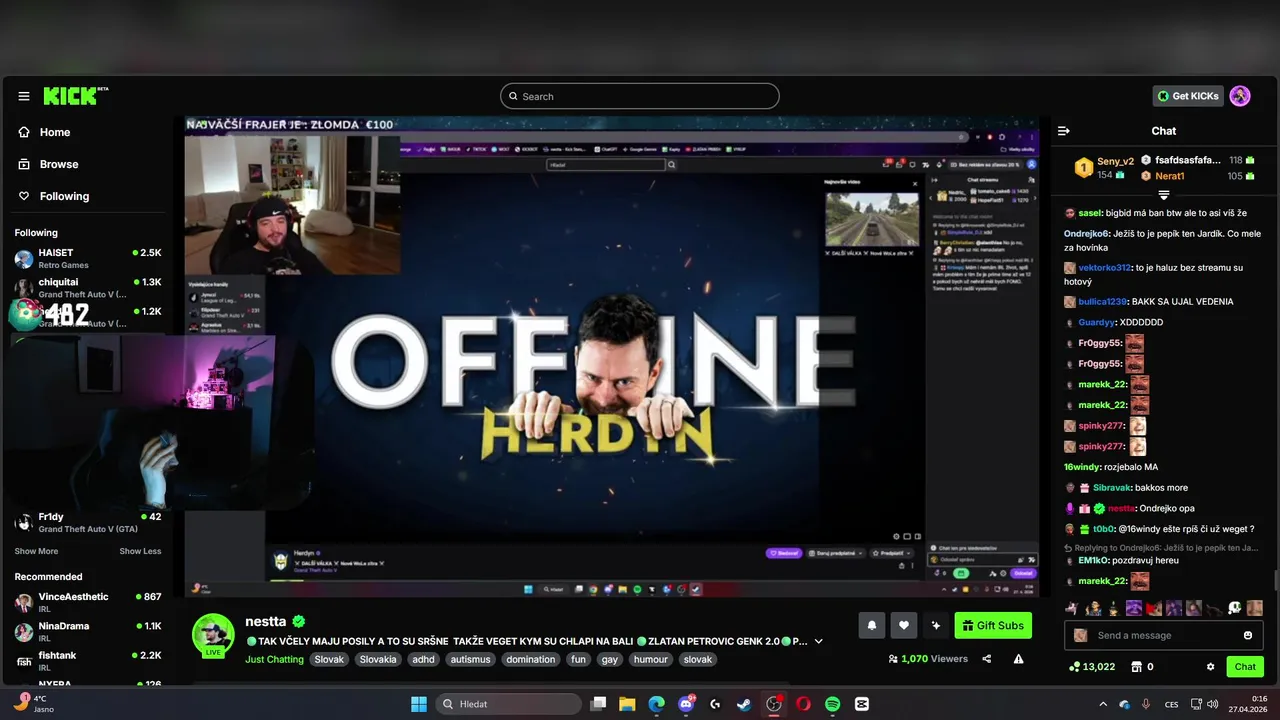Click nestta streamer avatar
The image size is (1280, 720).
click(213, 634)
